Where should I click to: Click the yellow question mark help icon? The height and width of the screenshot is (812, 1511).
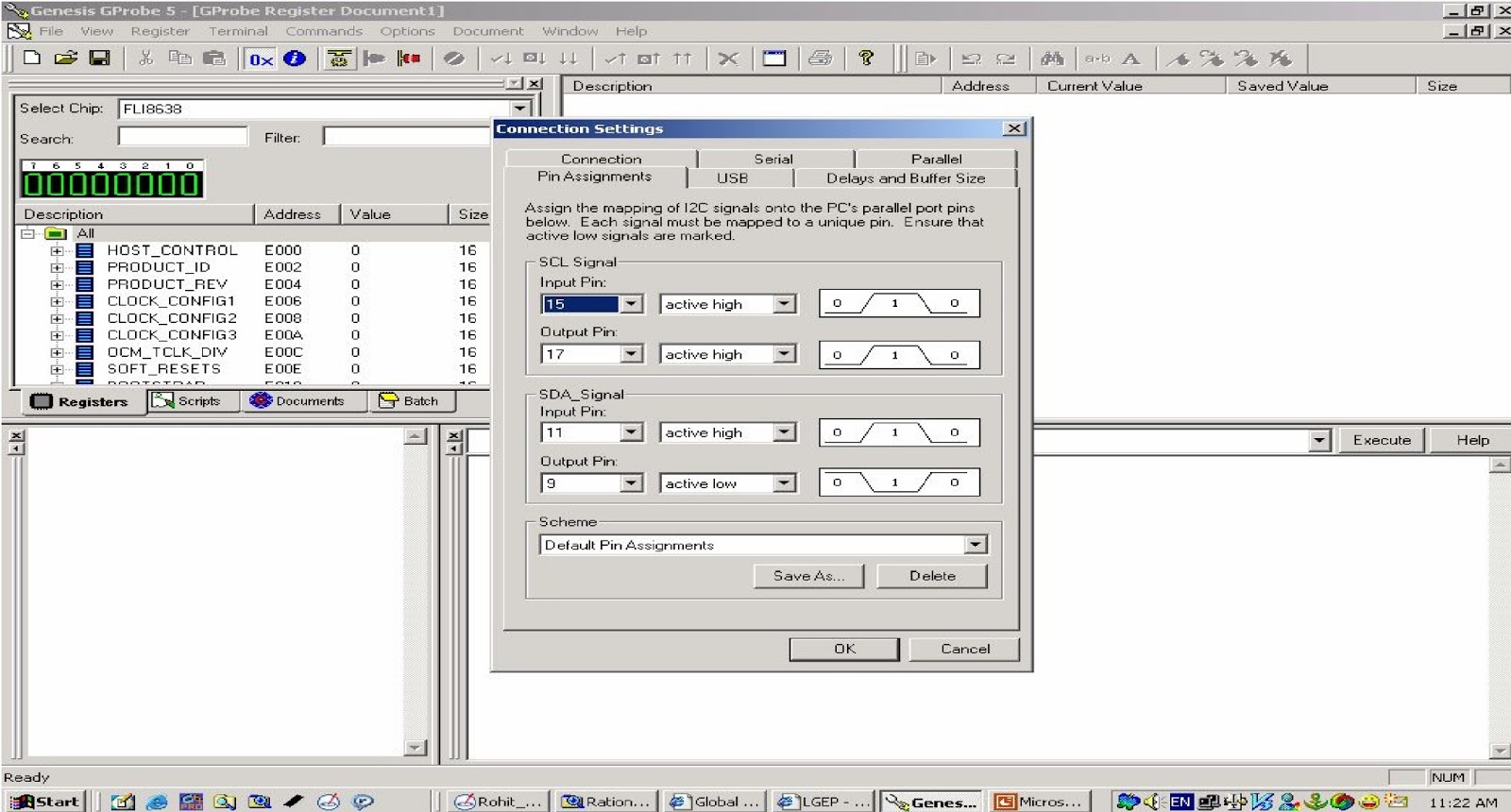[866, 59]
